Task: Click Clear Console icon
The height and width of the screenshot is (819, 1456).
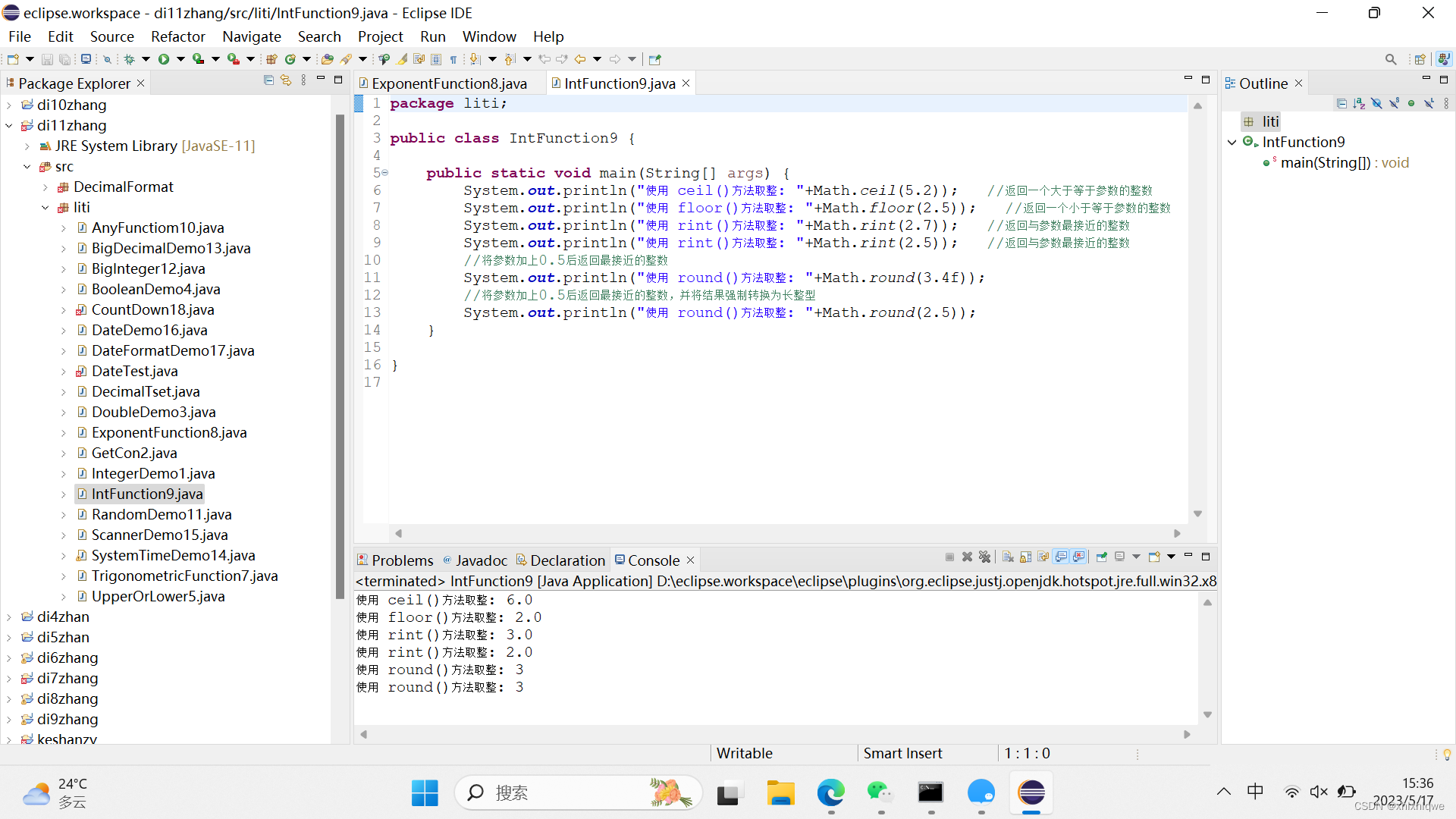Action: coord(1008,557)
